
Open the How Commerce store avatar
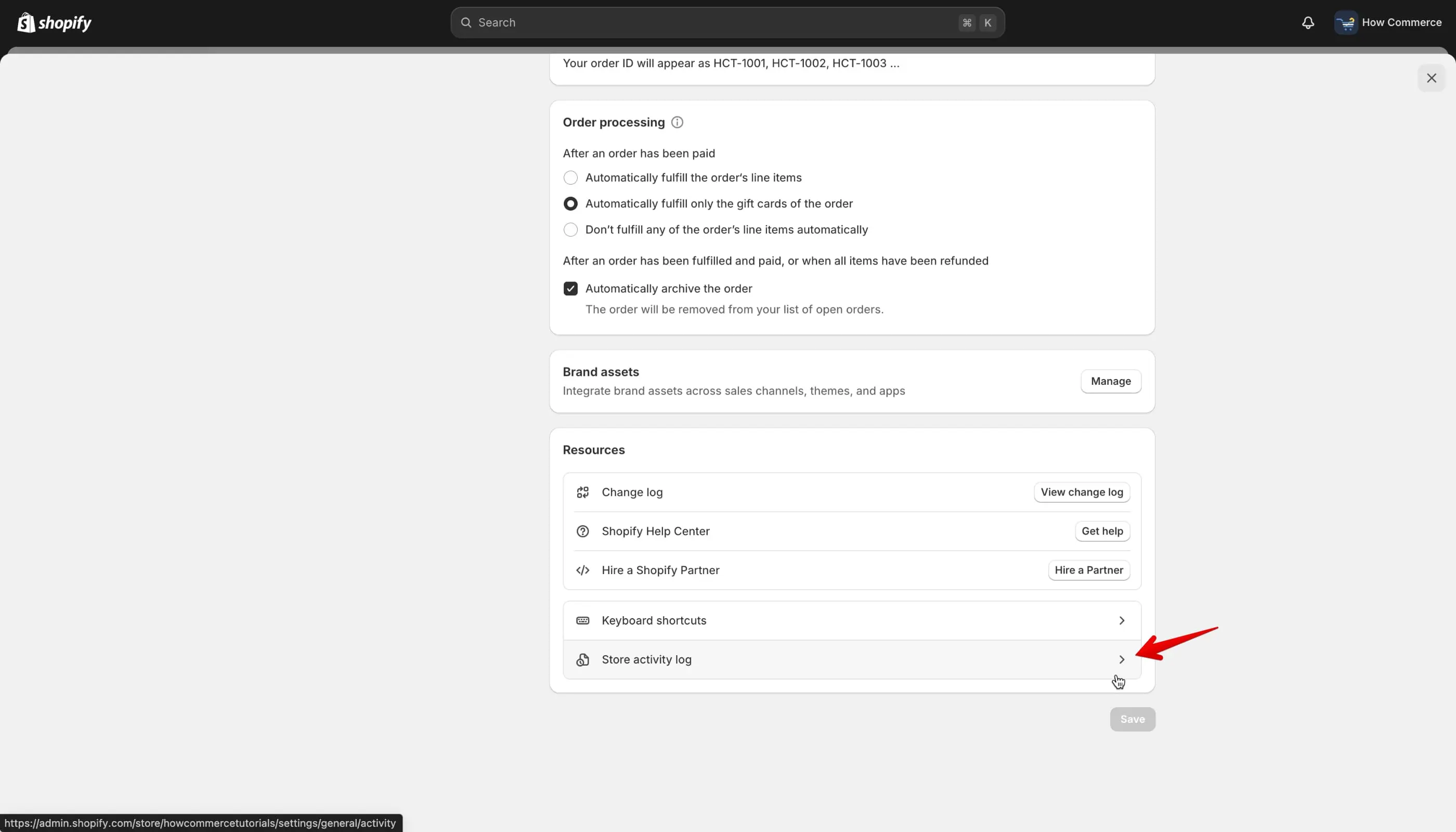click(x=1346, y=23)
